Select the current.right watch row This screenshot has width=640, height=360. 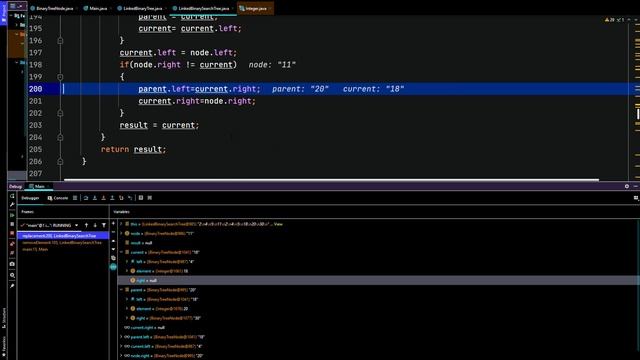point(378,327)
